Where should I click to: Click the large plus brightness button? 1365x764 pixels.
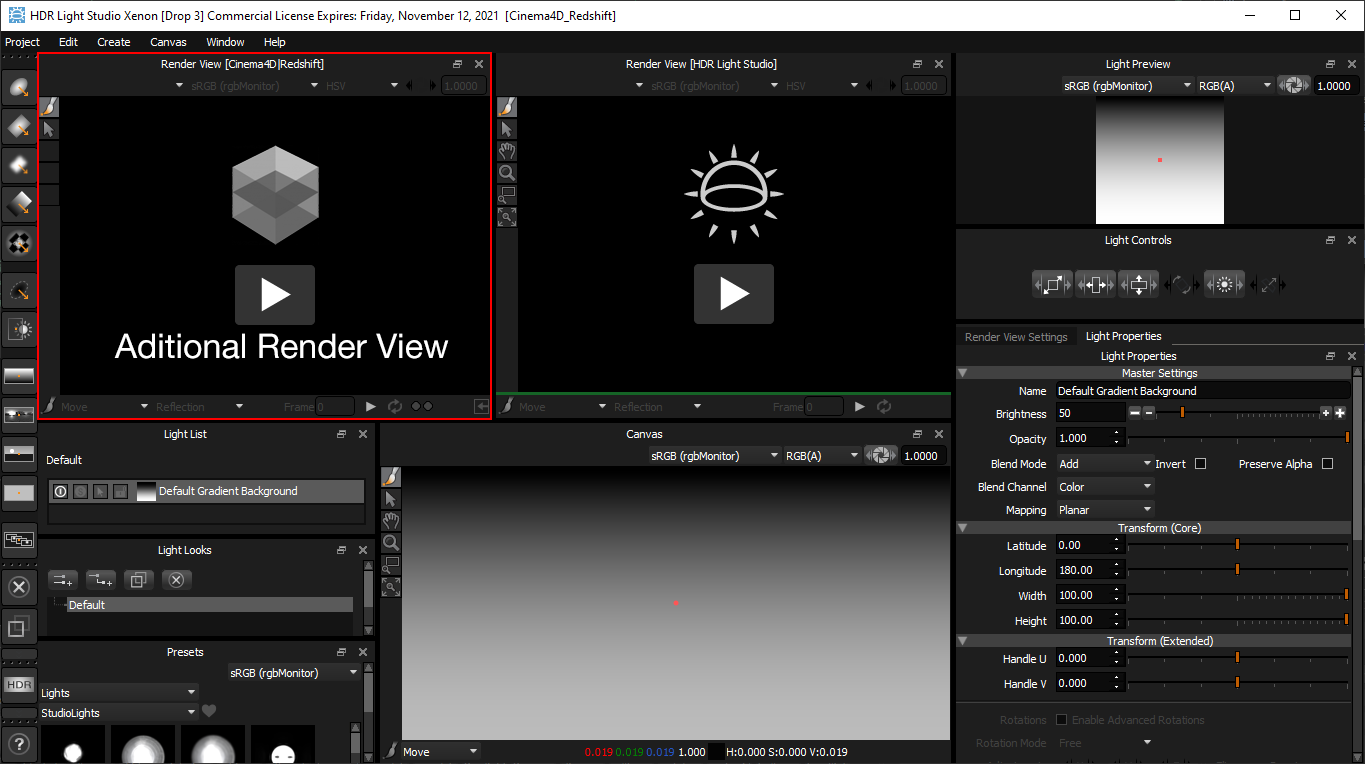click(1340, 413)
